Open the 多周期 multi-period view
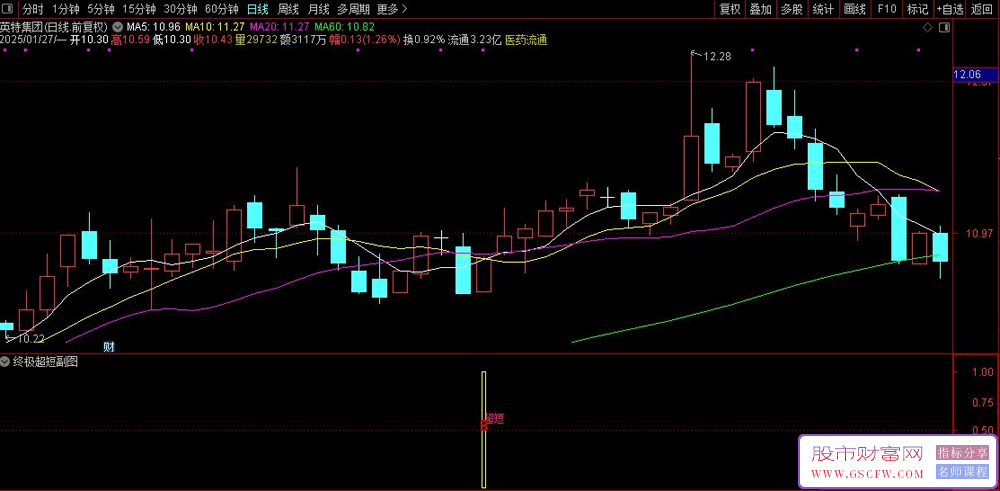Screen dimensions: 1000x491 353,9
